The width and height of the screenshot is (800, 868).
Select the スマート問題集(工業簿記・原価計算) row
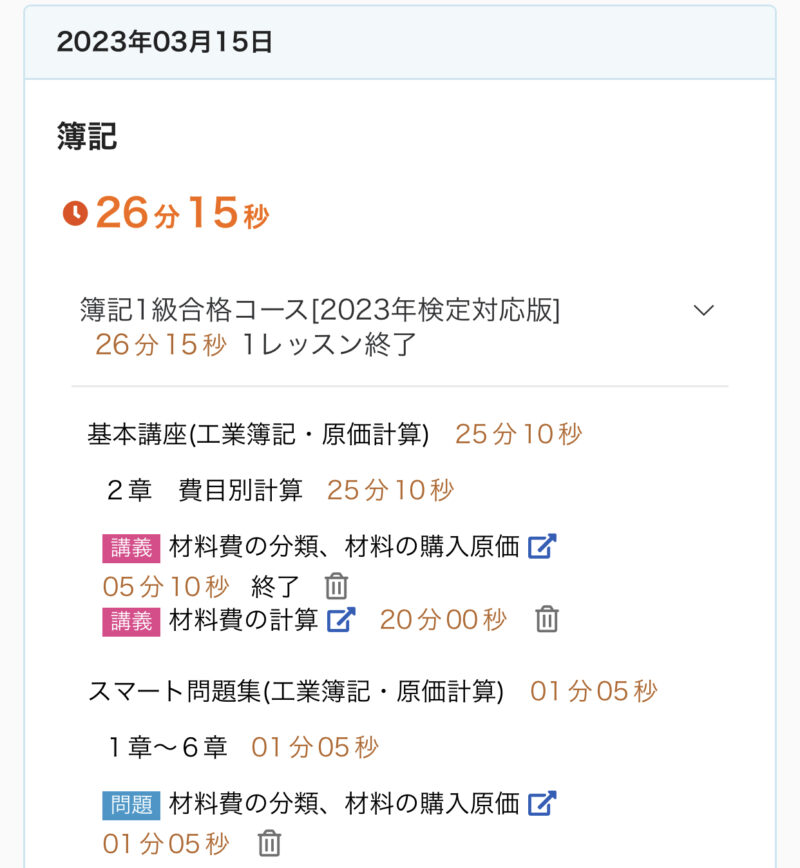296,691
